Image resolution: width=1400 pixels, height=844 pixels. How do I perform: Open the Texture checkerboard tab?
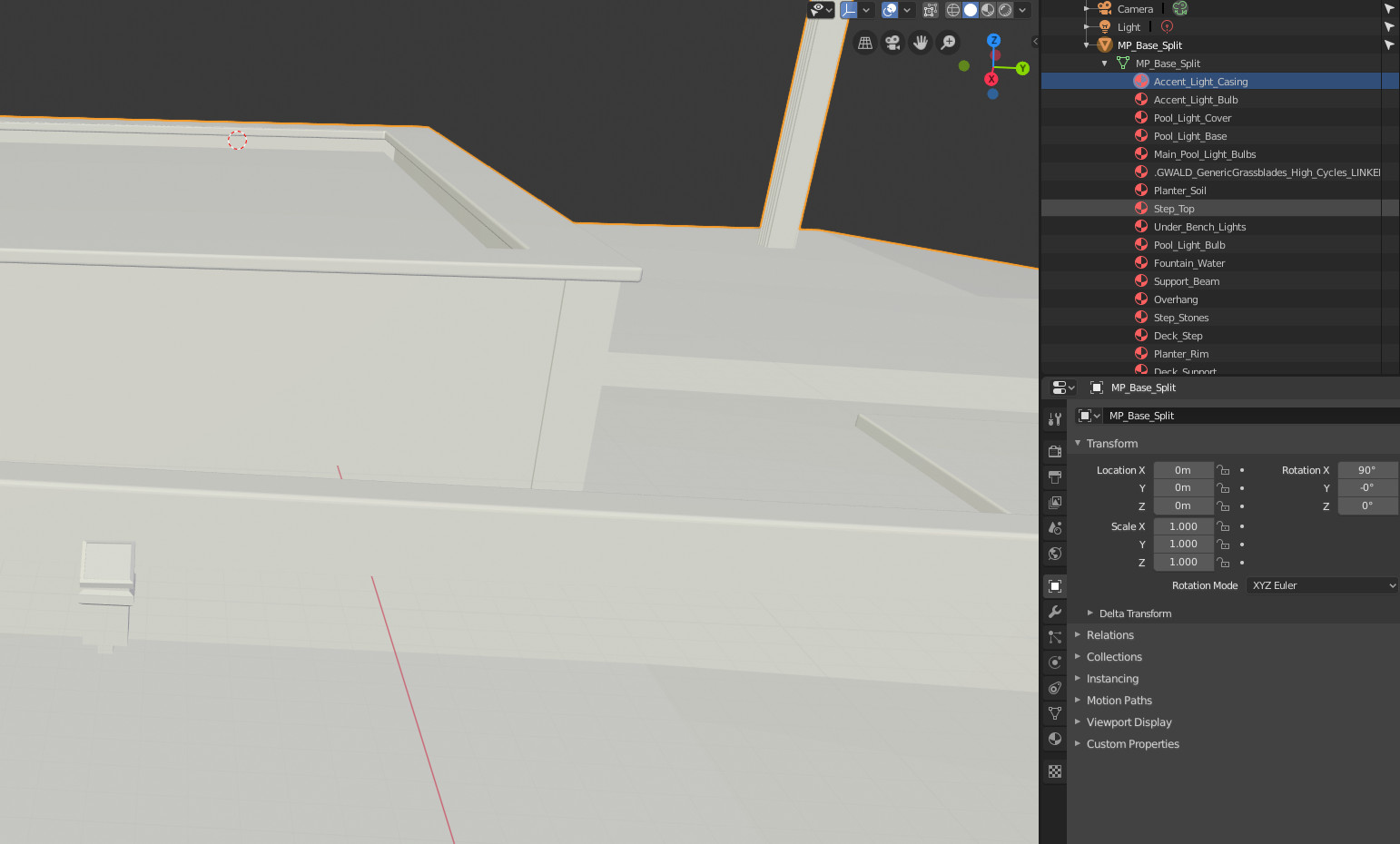(1054, 771)
